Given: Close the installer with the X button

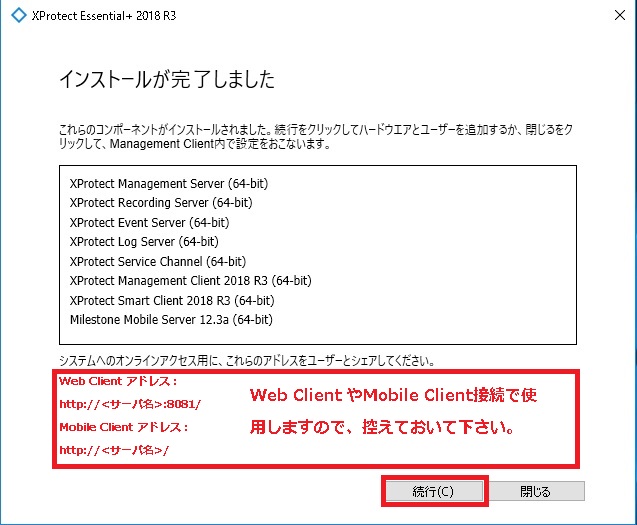Looking at the screenshot, I should (x=620, y=15).
